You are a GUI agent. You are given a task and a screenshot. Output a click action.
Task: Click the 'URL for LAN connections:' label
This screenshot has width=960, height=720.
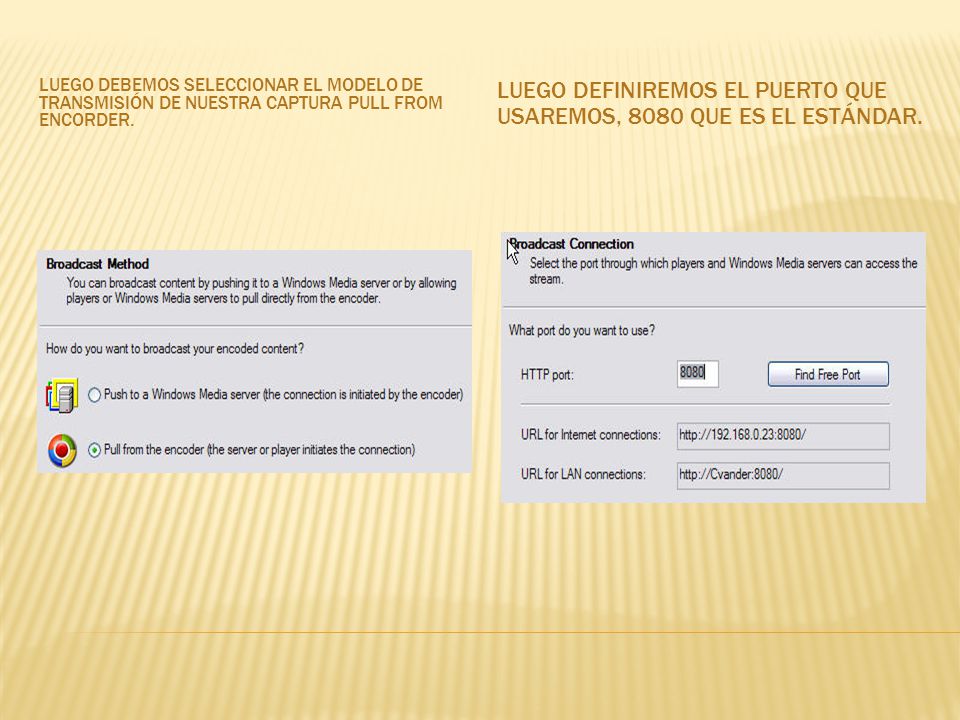[x=583, y=474]
